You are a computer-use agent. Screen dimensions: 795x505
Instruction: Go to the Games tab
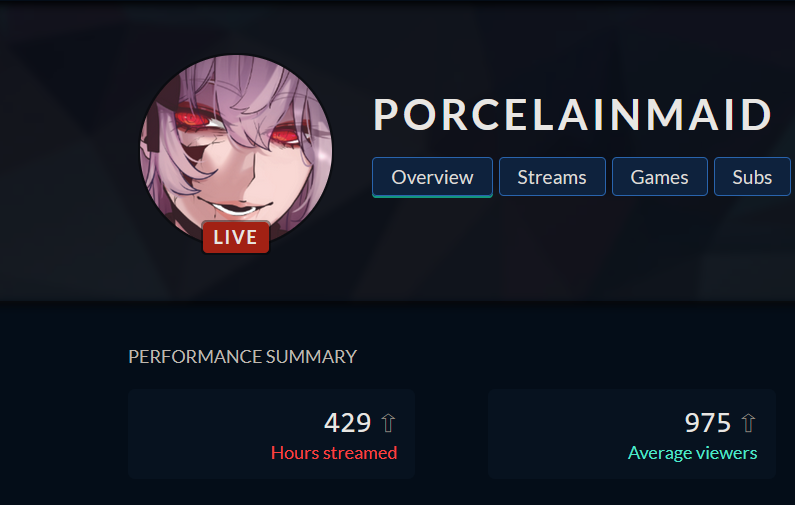click(660, 177)
